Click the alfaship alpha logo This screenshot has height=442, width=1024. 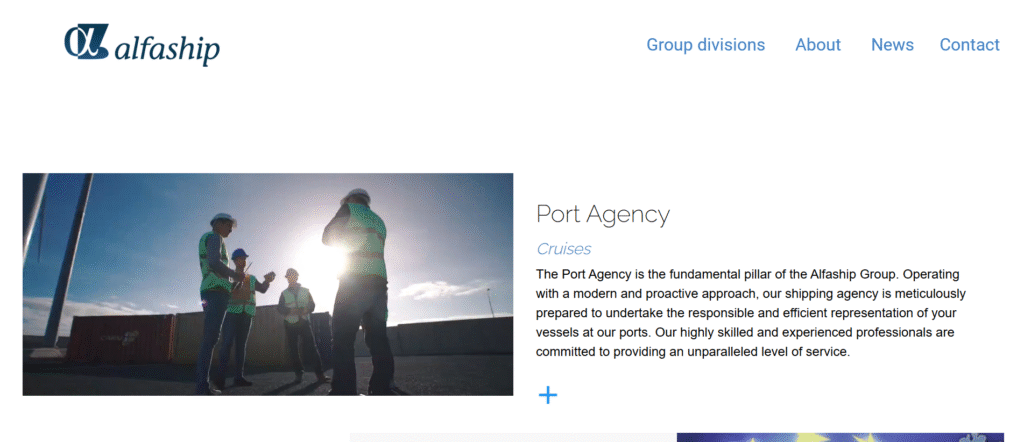142,45
